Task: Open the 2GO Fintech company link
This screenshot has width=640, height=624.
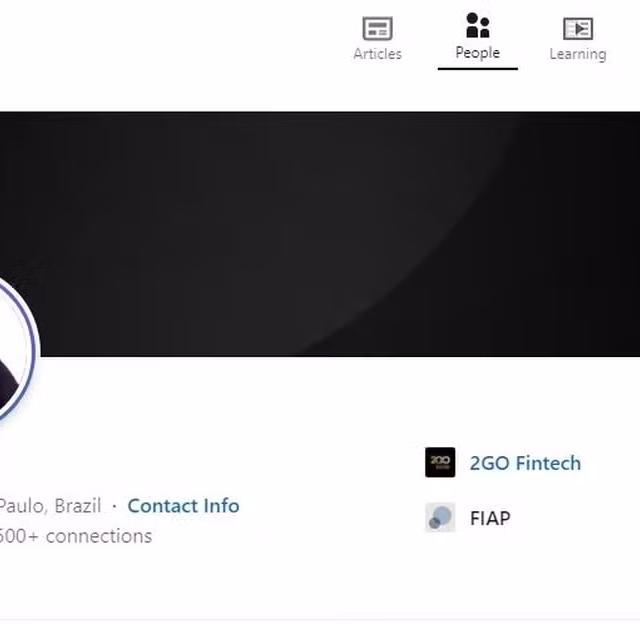Action: pos(525,463)
